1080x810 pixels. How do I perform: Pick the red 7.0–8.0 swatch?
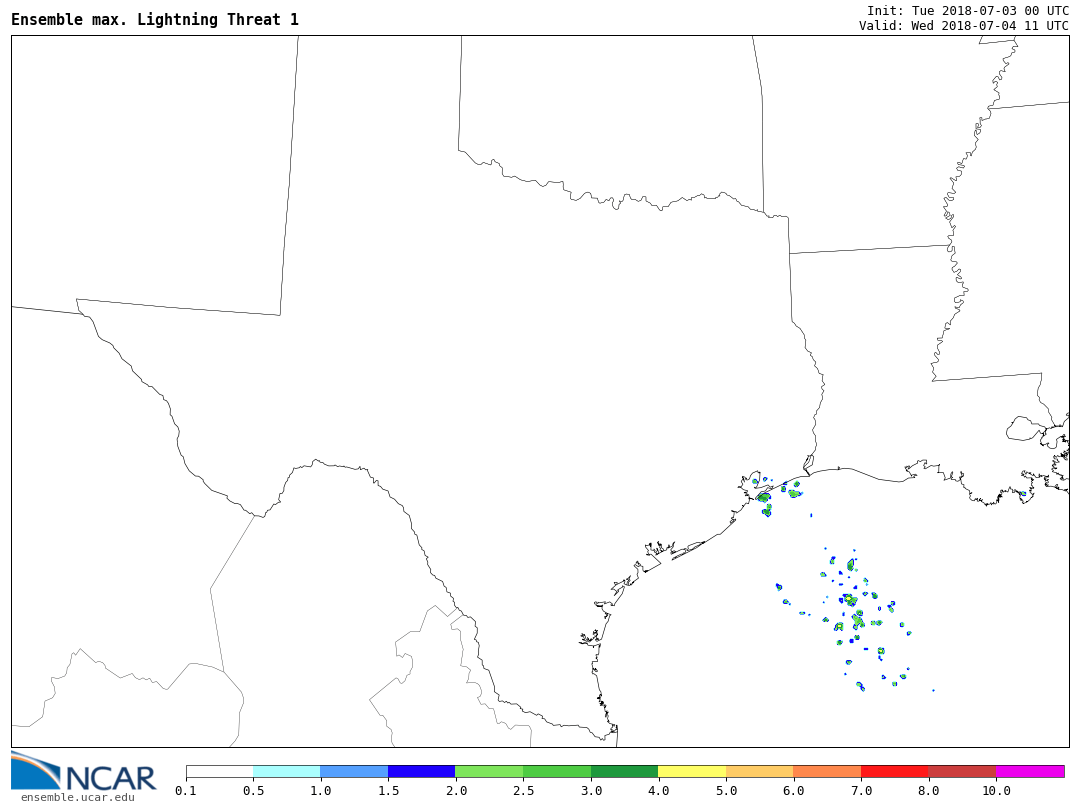point(895,771)
